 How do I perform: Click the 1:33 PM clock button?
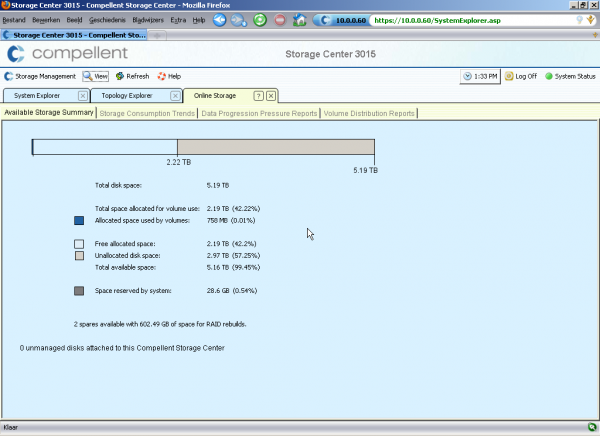pyautogui.click(x=480, y=77)
